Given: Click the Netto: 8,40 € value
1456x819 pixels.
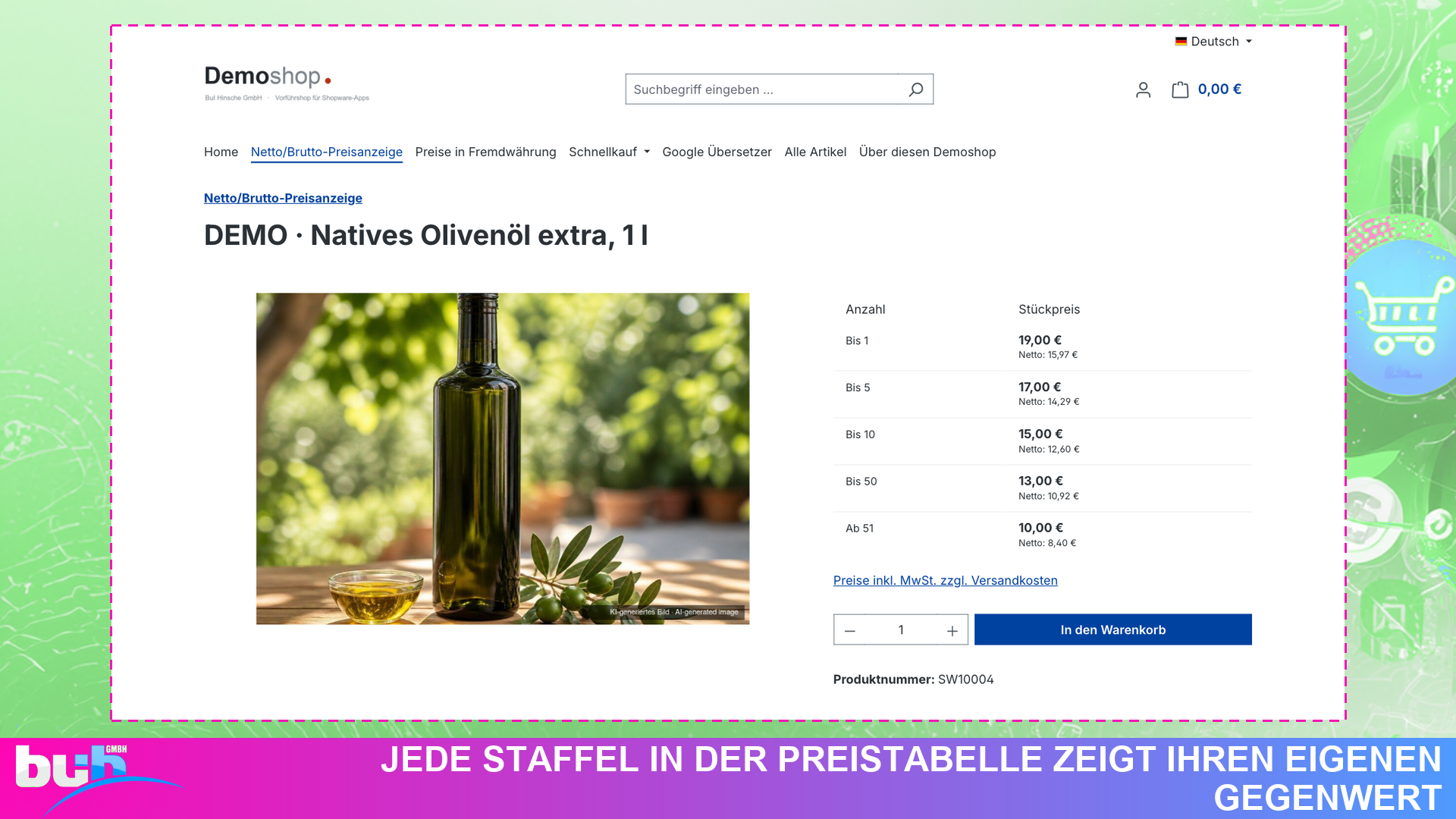Looking at the screenshot, I should [x=1047, y=543].
